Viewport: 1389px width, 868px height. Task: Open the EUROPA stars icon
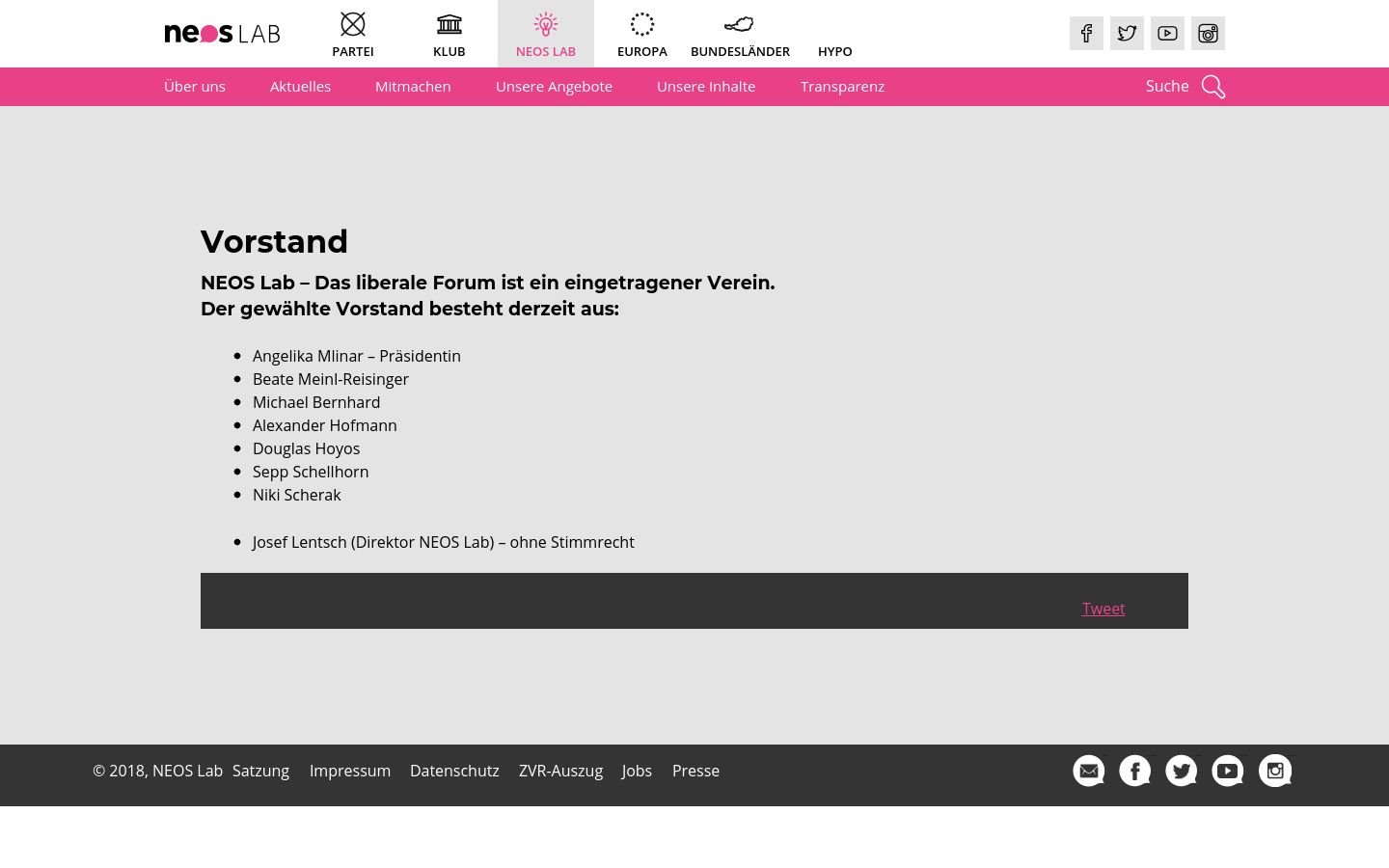[642, 24]
